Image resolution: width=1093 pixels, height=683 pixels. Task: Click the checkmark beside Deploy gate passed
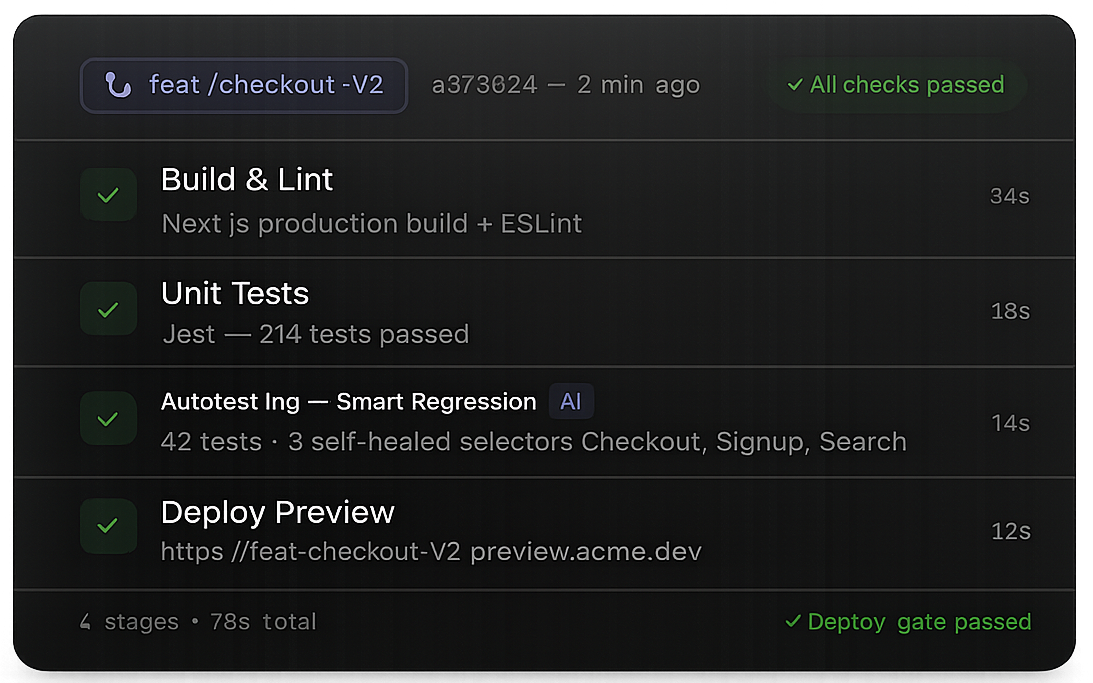pos(793,621)
